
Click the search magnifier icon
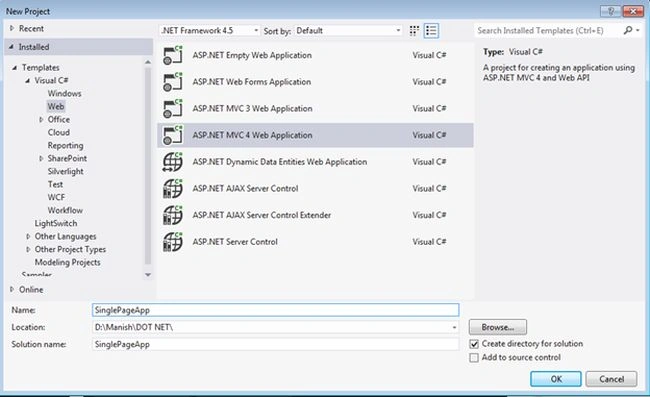tap(628, 30)
